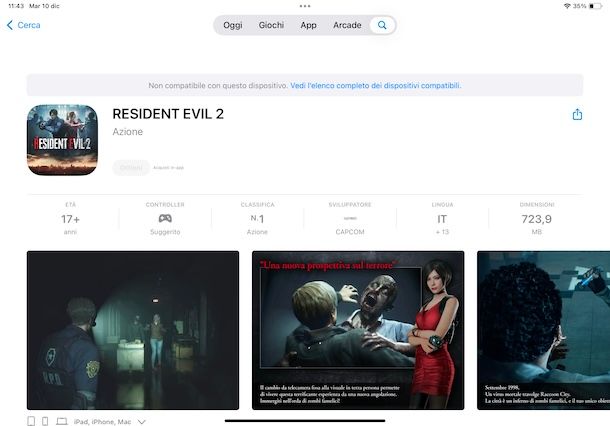Tap the search magnifier tab
Image resolution: width=610 pixels, height=426 pixels.
tap(382, 25)
